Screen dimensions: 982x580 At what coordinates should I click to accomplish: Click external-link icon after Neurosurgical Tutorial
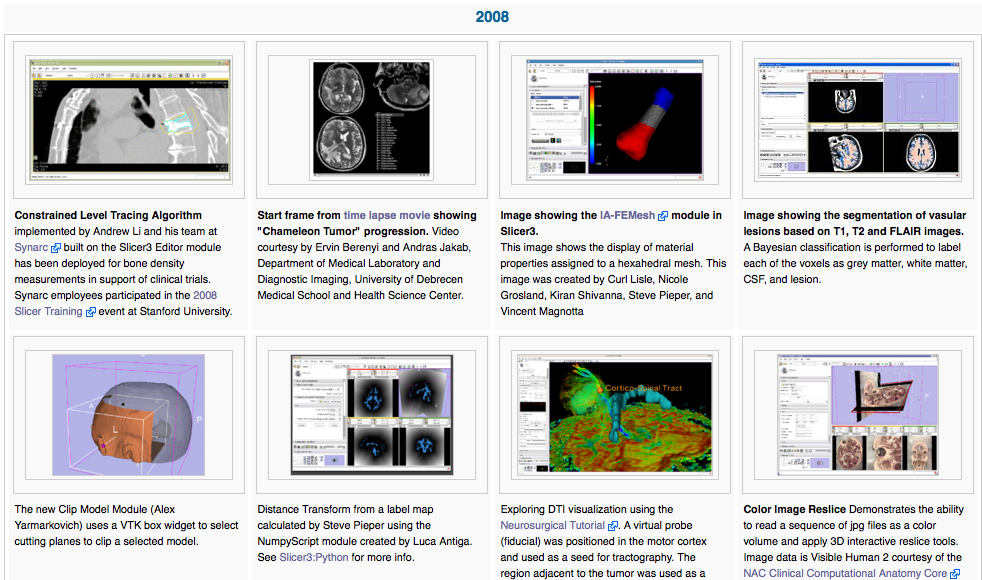coord(611,526)
